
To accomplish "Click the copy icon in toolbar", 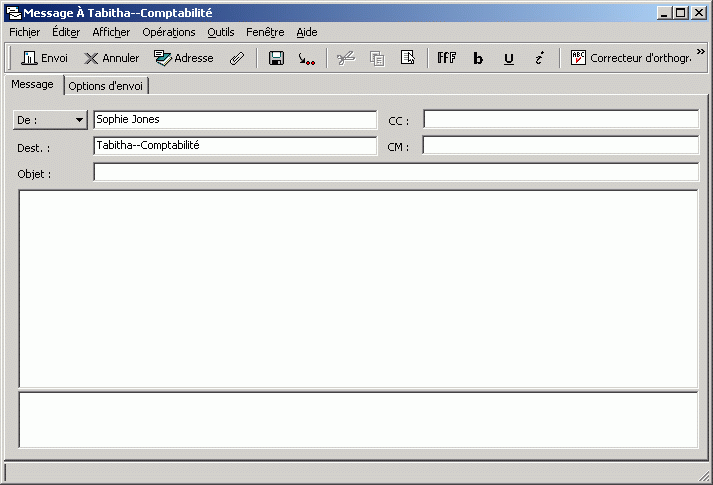I will [x=377, y=58].
